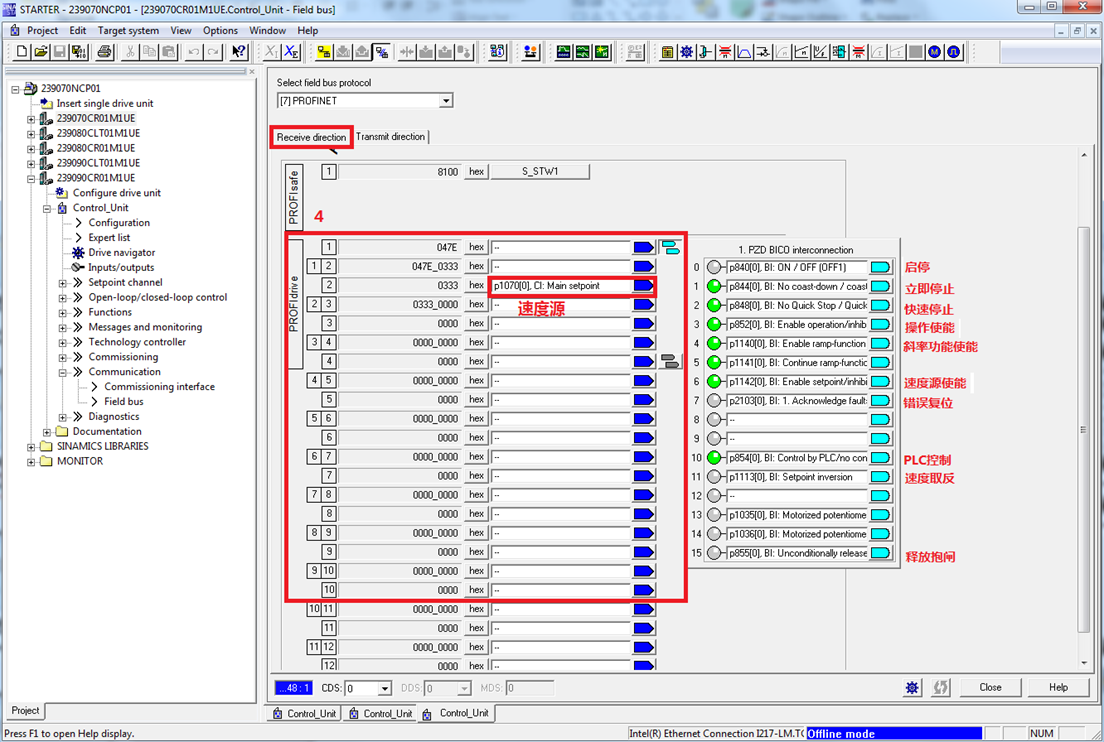1104x742 pixels.
Task: Click the blue arrow beside p1070 Main setpoint
Action: point(644,286)
